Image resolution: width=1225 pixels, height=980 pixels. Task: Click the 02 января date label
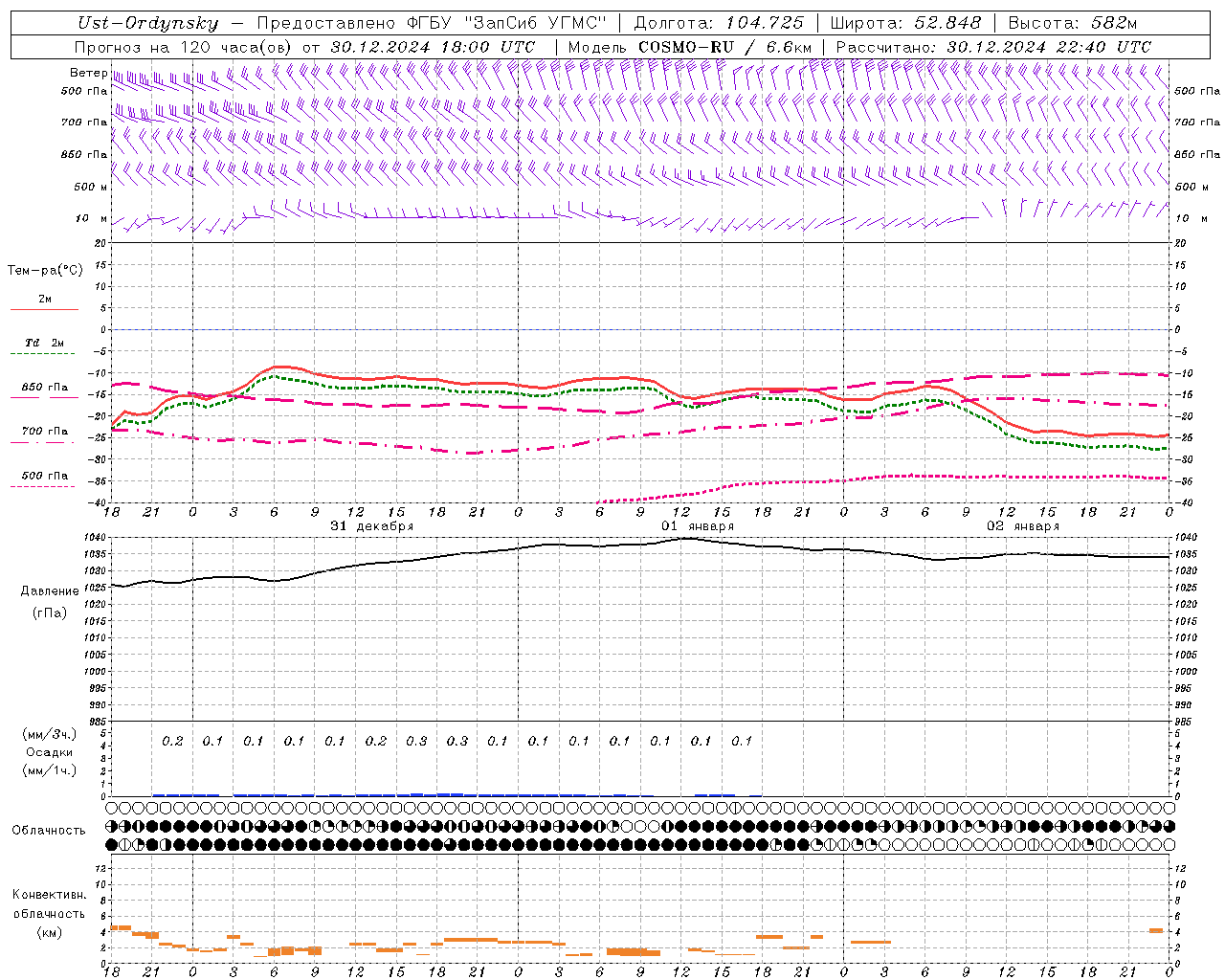click(x=1023, y=526)
